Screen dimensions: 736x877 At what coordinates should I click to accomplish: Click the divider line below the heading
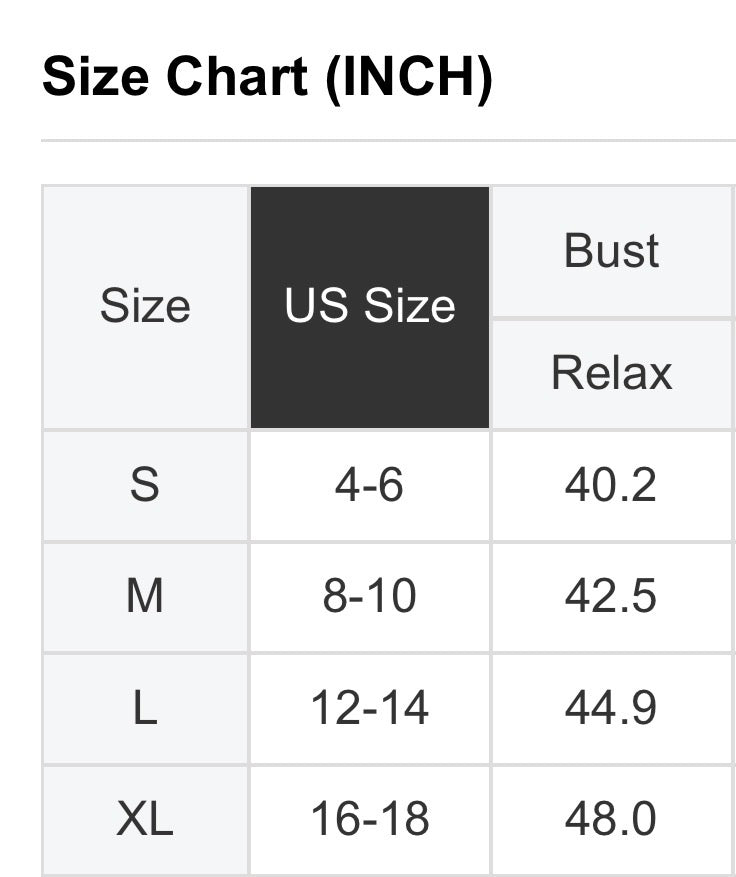coord(388,141)
